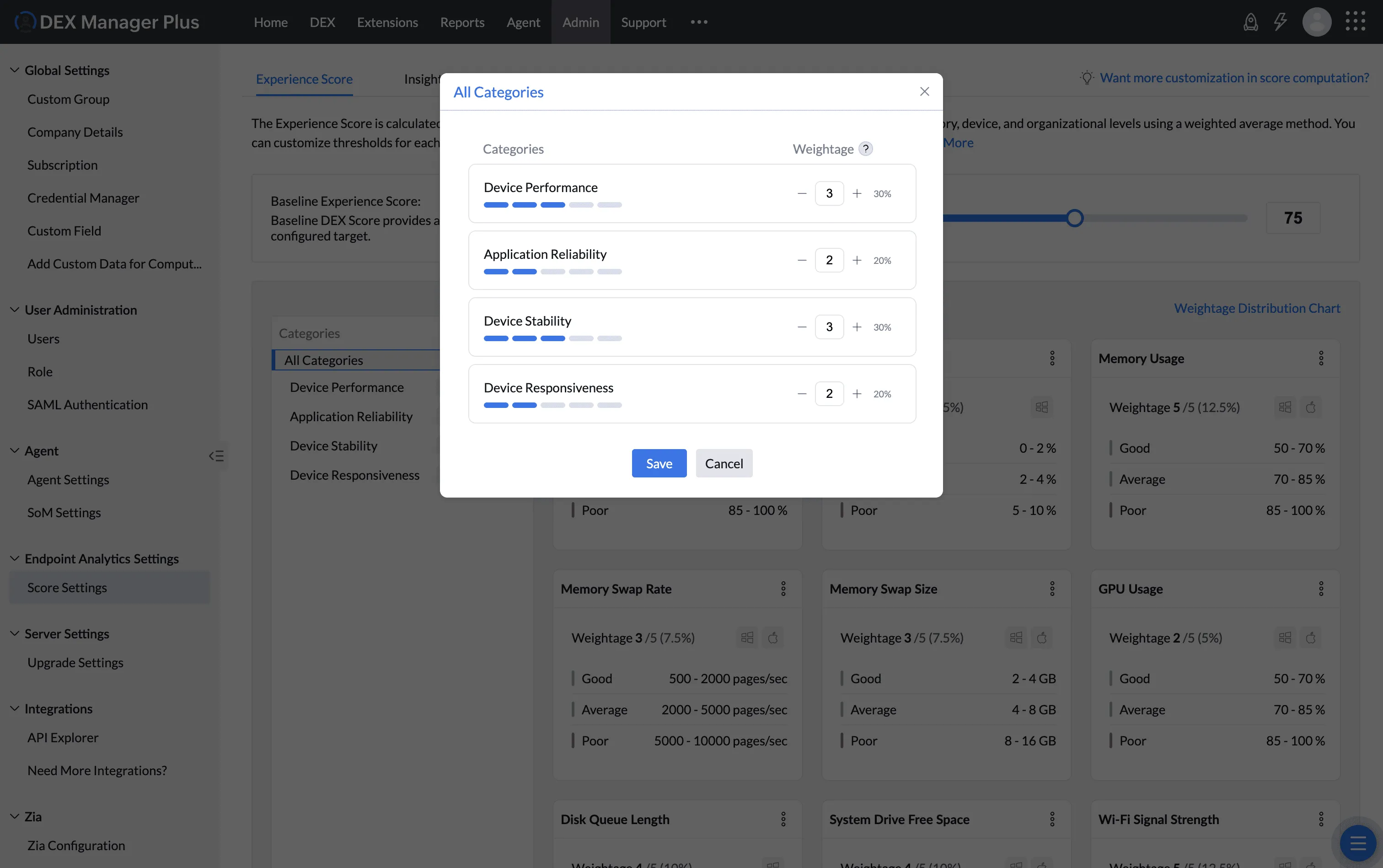
Task: Cancel the All Categories dialog
Action: tap(724, 463)
